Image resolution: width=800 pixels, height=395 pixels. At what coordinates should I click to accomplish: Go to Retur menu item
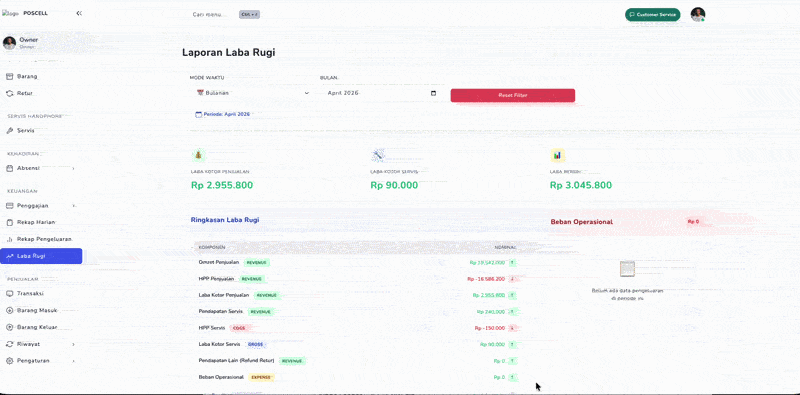coord(41,93)
